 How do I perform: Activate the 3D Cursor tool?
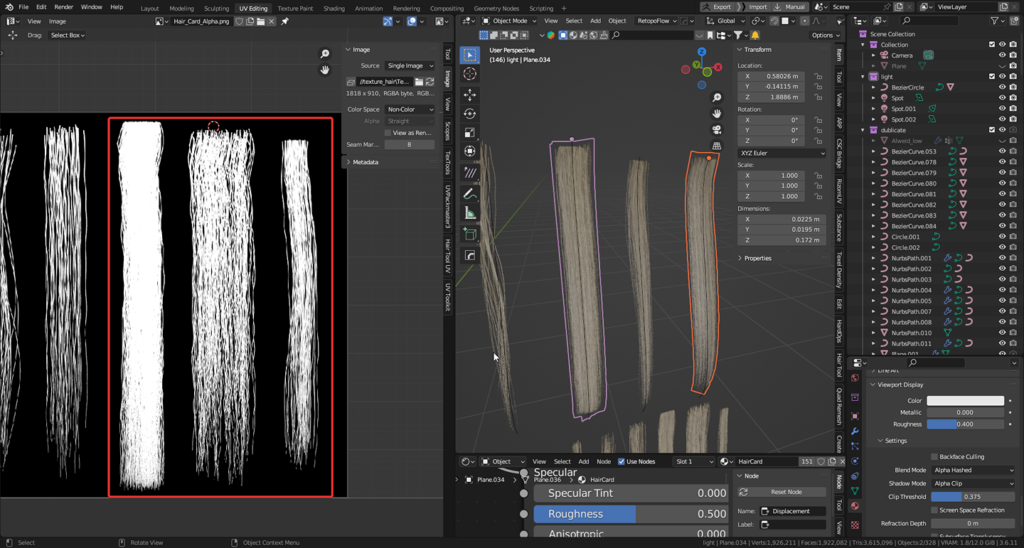(470, 74)
